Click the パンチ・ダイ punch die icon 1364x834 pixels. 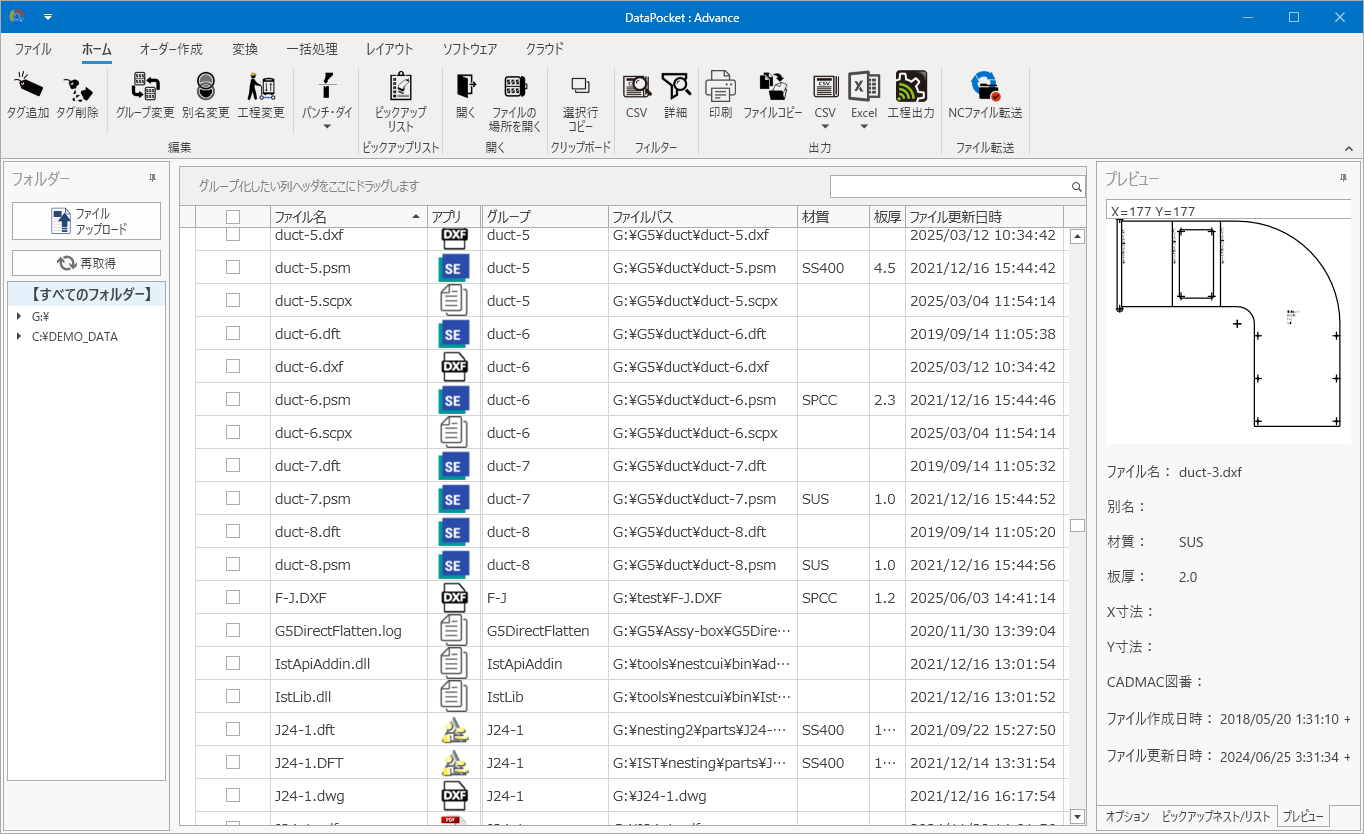327,87
